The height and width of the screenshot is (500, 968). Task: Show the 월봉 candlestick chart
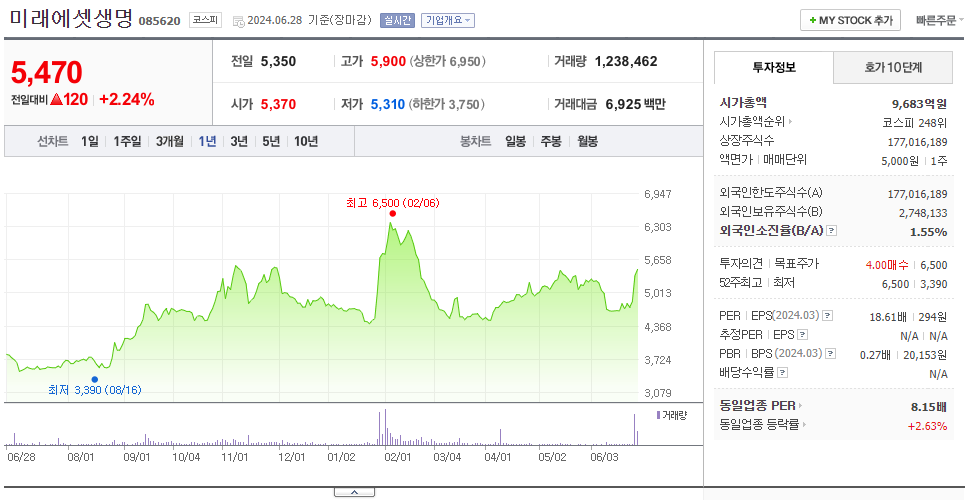coord(588,141)
